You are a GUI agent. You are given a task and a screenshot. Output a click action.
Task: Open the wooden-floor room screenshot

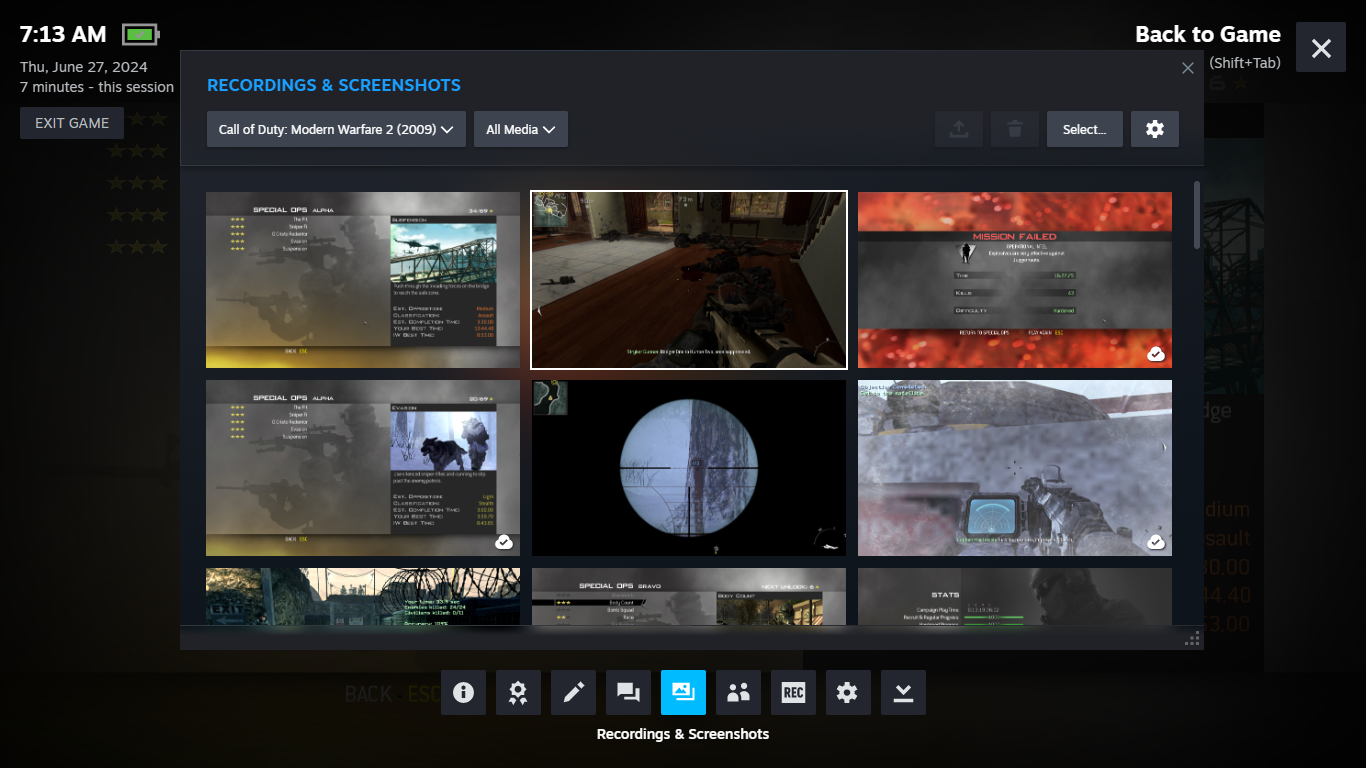(x=689, y=280)
